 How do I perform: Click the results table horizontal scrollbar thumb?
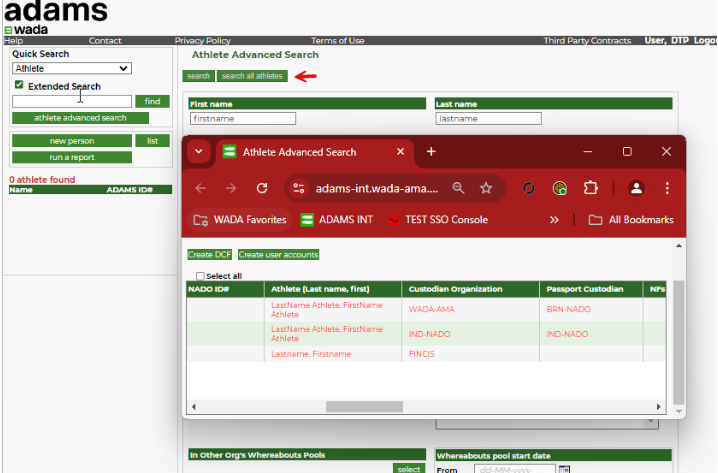click(x=364, y=407)
